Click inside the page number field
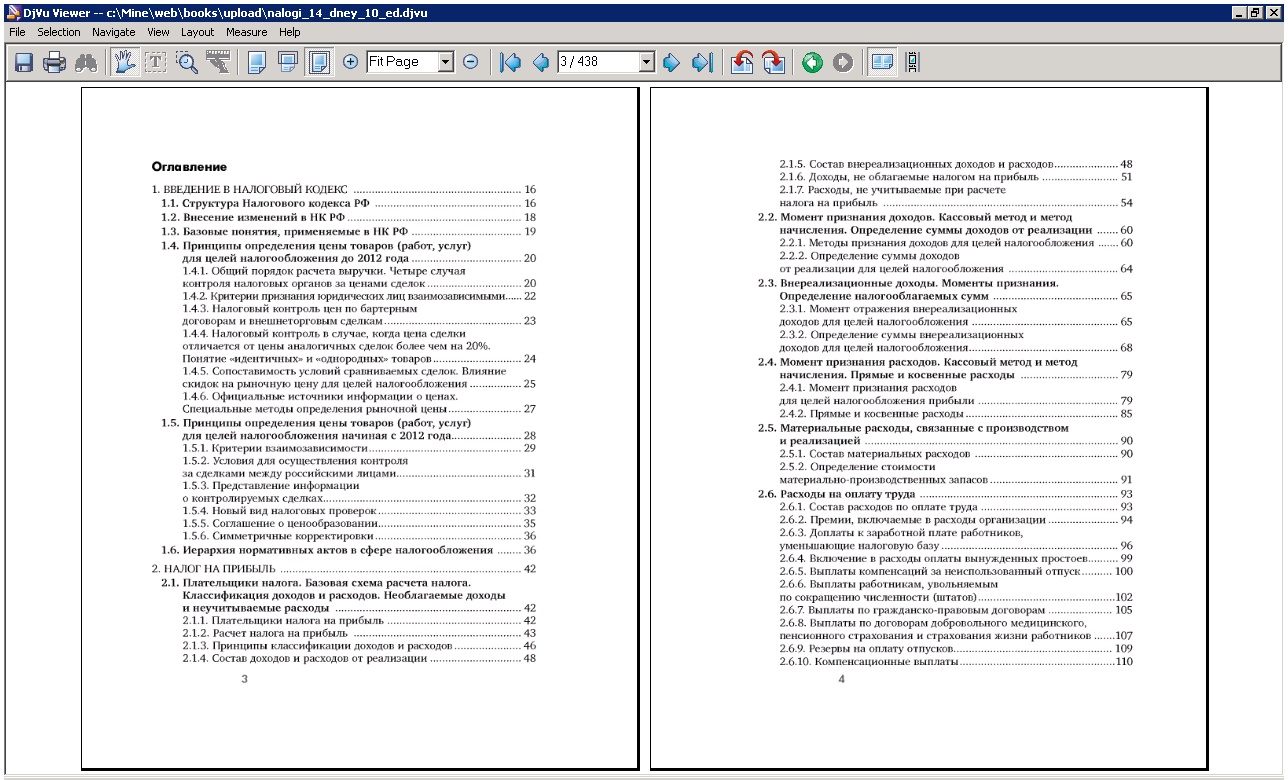Viewport: 1288px width, 780px height. tap(596, 62)
